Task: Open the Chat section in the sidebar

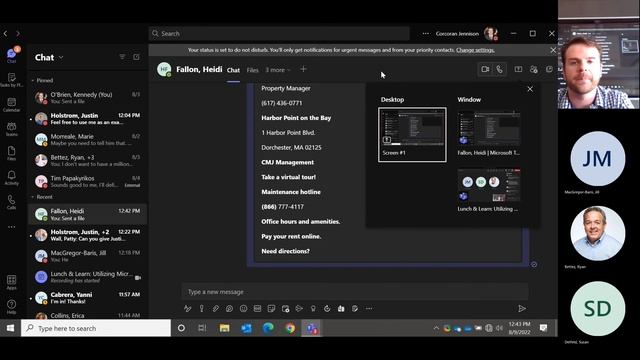Action: [x=11, y=56]
